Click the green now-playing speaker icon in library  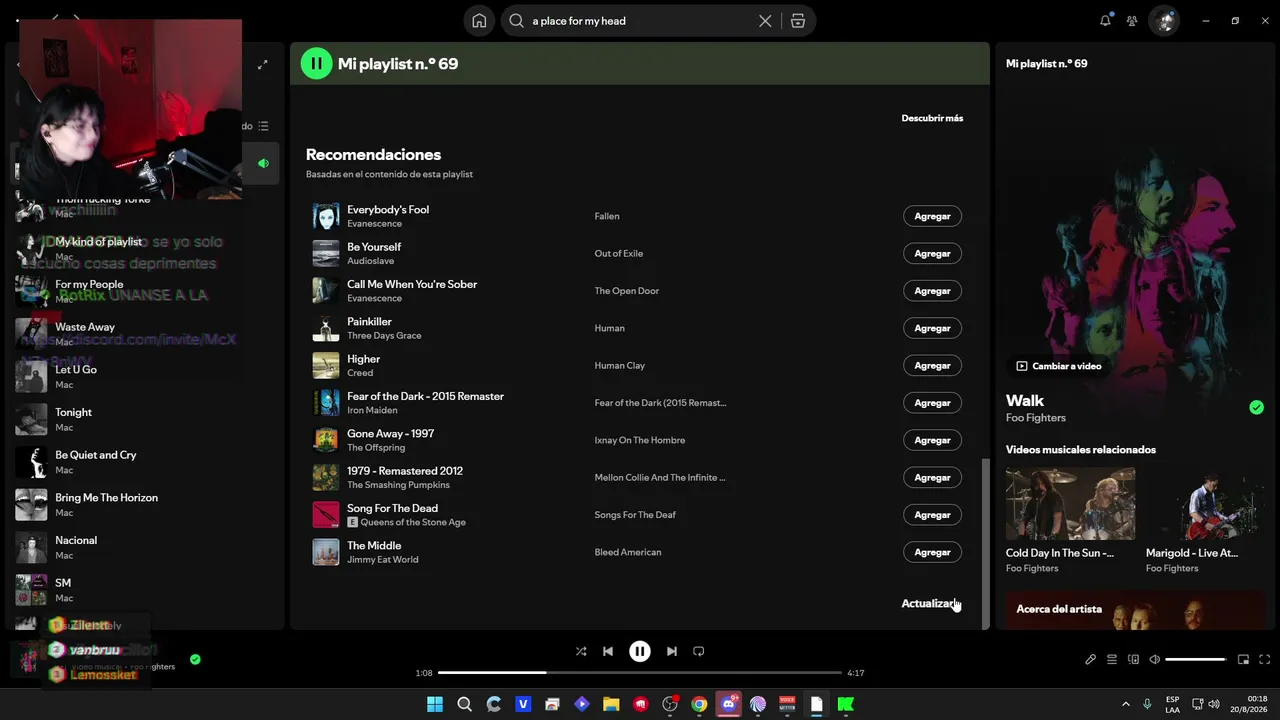263,163
